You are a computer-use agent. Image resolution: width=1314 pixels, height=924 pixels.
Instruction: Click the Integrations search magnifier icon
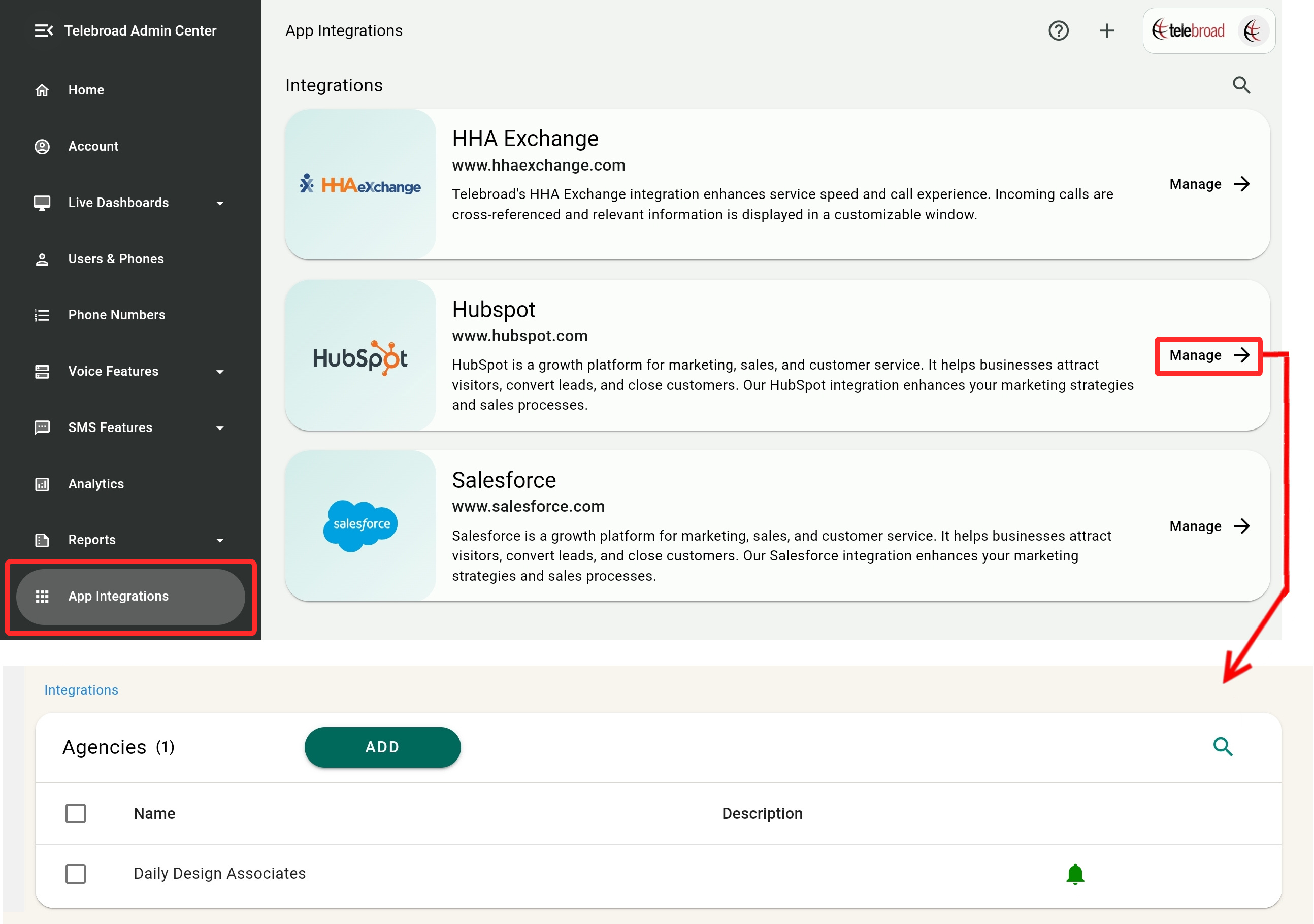coord(1241,85)
